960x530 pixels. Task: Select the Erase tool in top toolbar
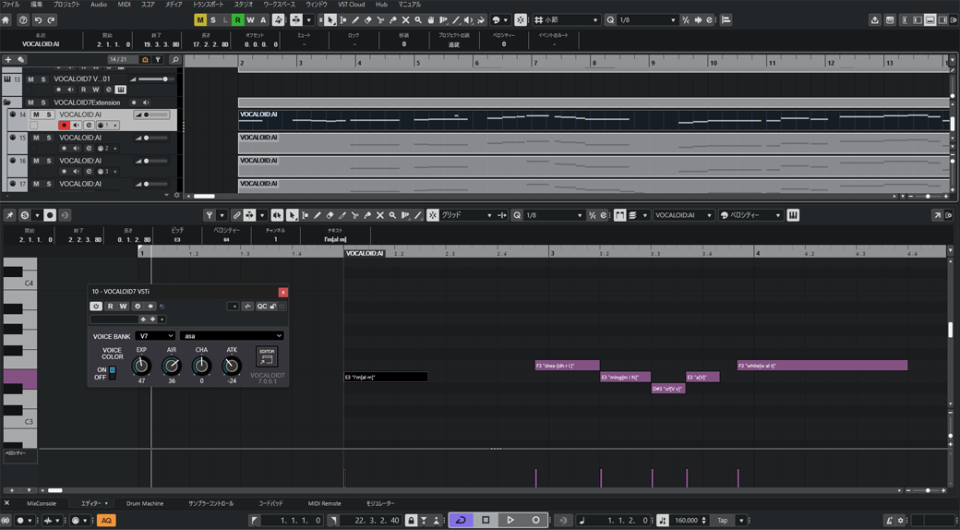point(368,20)
